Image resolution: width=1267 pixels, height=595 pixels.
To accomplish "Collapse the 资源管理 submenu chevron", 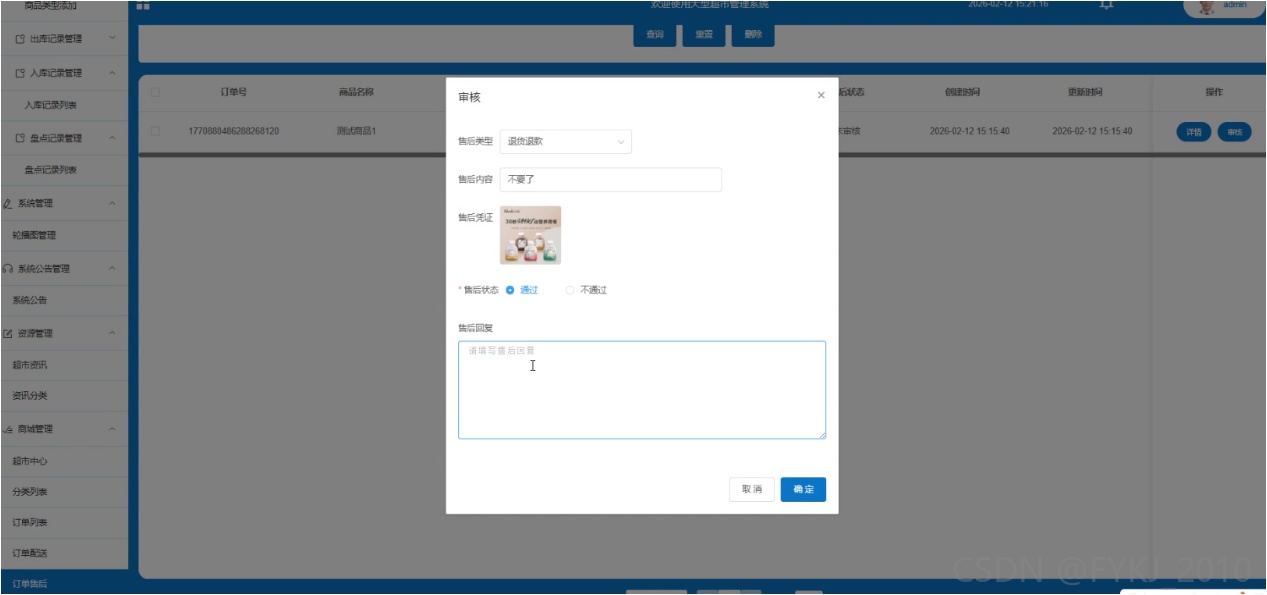I will pos(112,333).
